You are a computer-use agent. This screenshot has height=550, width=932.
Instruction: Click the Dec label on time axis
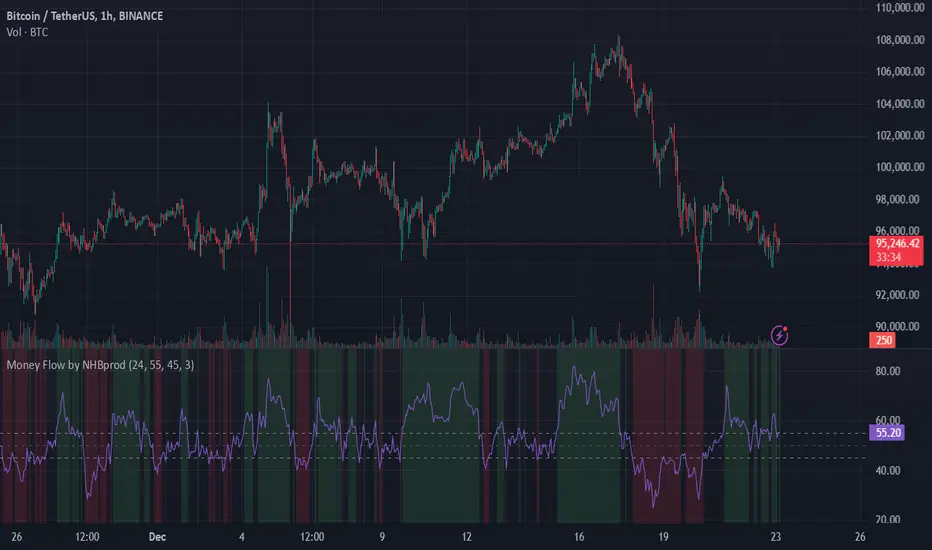157,537
